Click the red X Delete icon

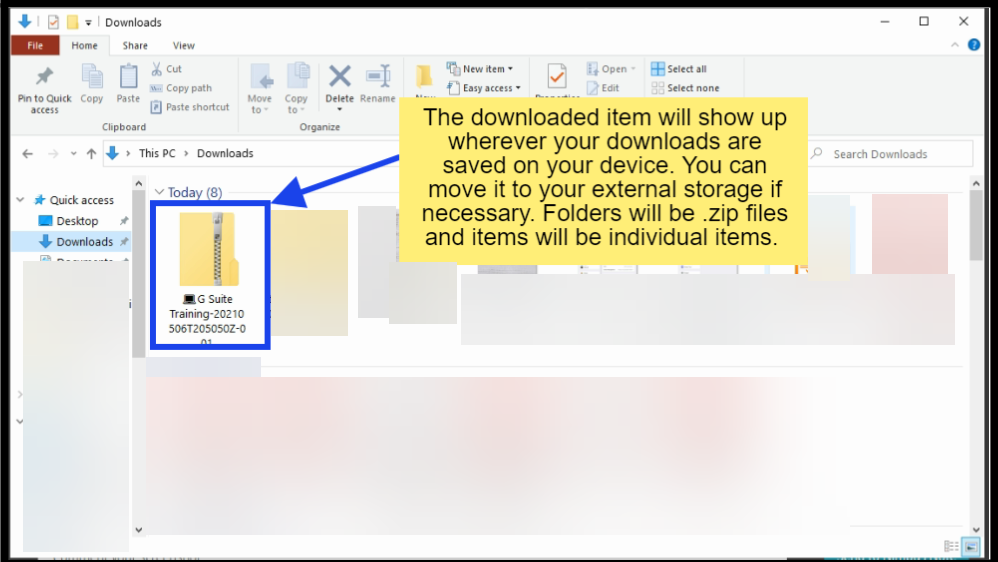(340, 80)
